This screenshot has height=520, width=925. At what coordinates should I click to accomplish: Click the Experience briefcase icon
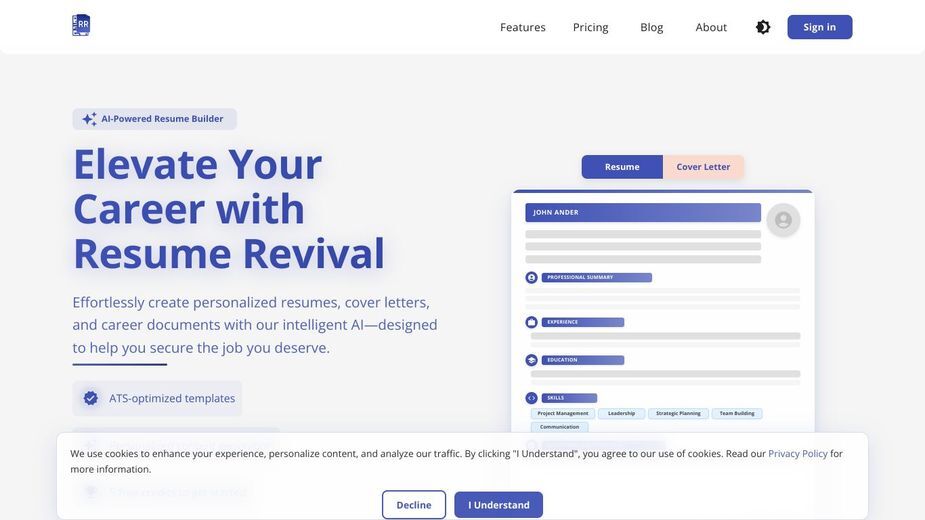pyautogui.click(x=532, y=322)
